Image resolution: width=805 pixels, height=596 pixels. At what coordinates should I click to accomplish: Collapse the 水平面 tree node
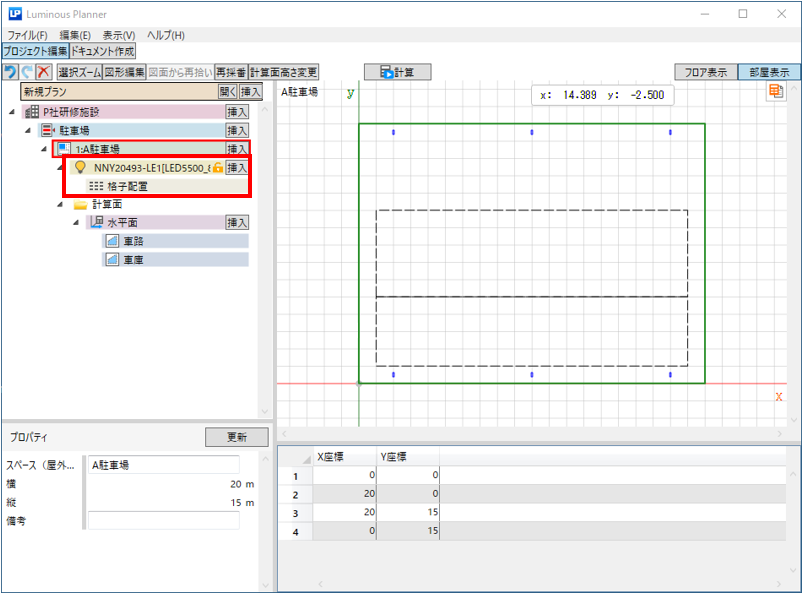coord(76,222)
